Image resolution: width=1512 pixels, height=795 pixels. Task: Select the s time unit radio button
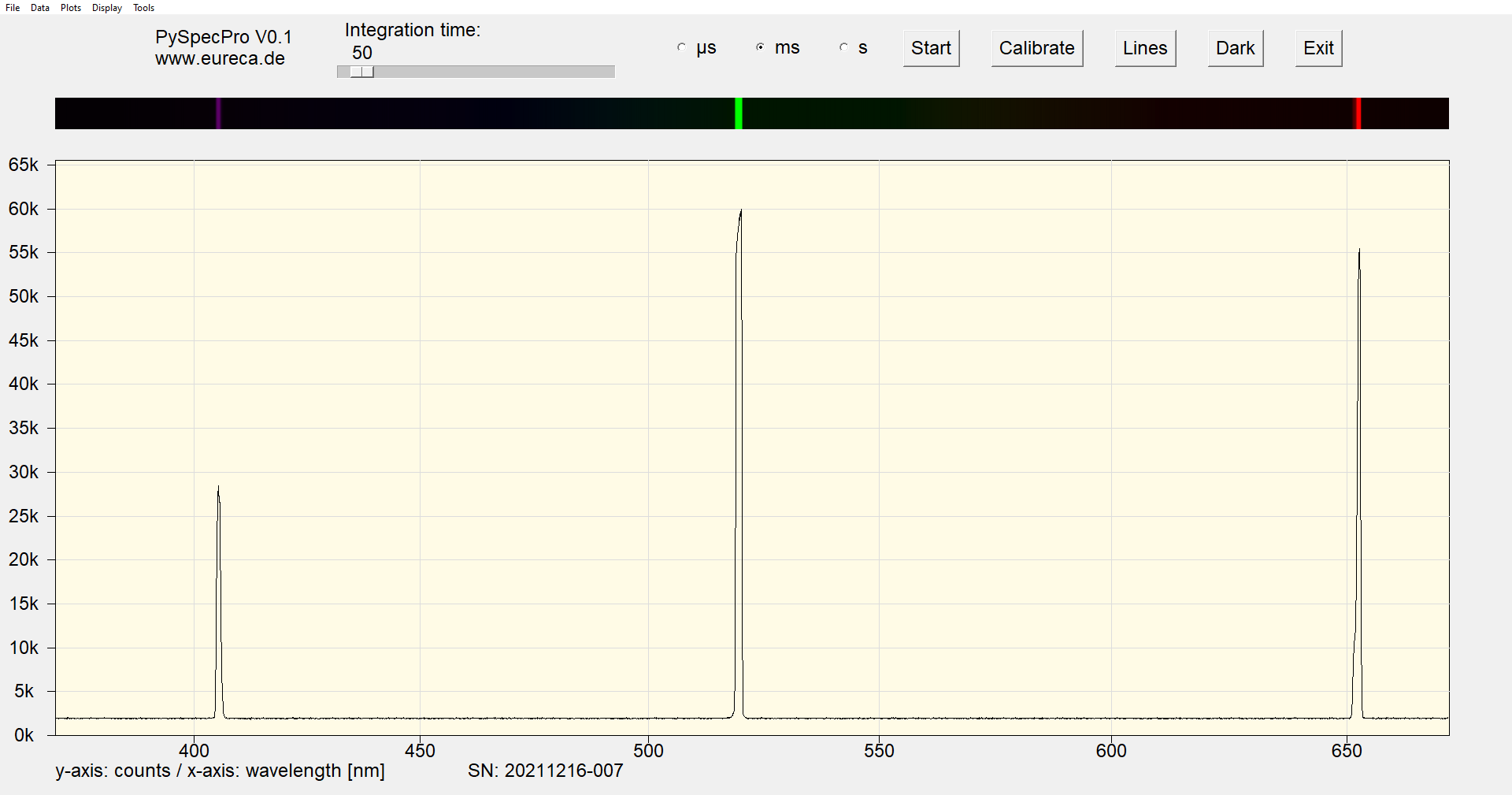[x=843, y=47]
